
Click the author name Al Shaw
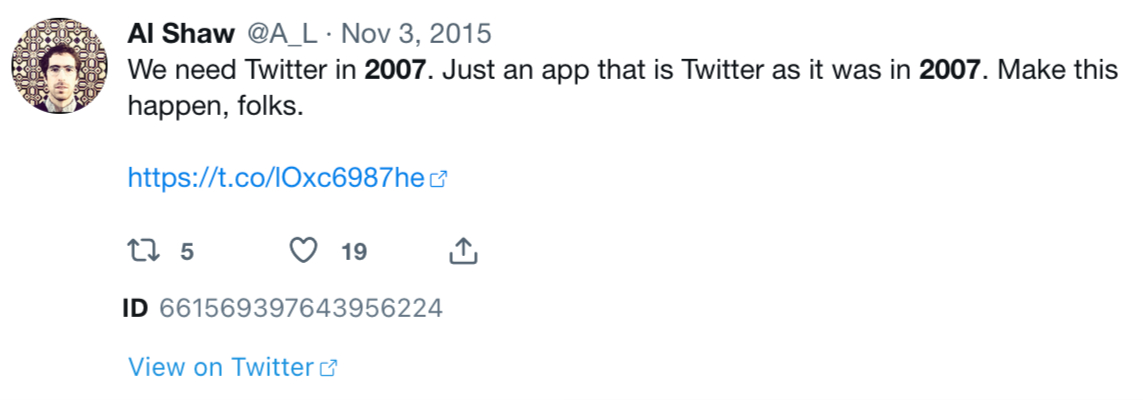(x=181, y=34)
